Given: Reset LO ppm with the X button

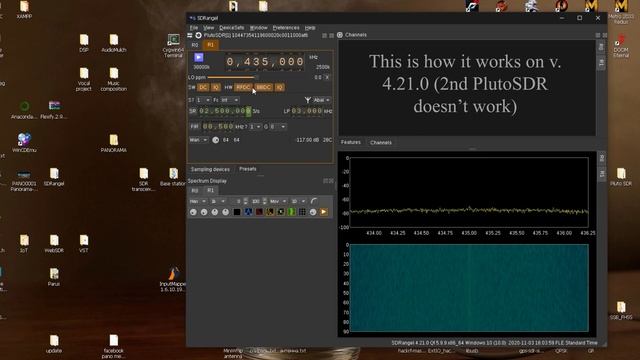Looking at the screenshot, I should click(327, 78).
